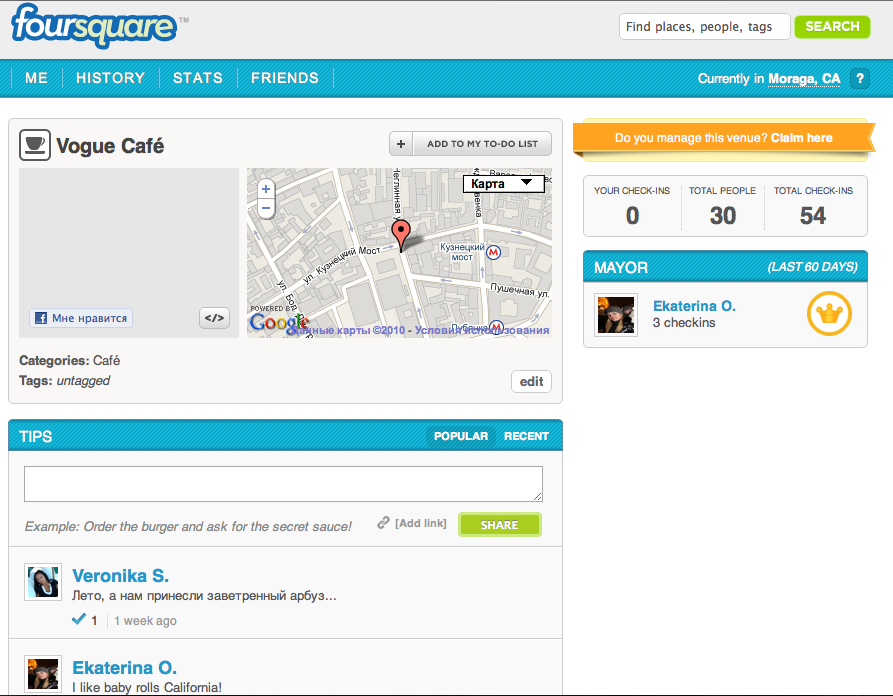Screen dimensions: 893x696
Task: Click the green SEARCH button
Action: [832, 27]
